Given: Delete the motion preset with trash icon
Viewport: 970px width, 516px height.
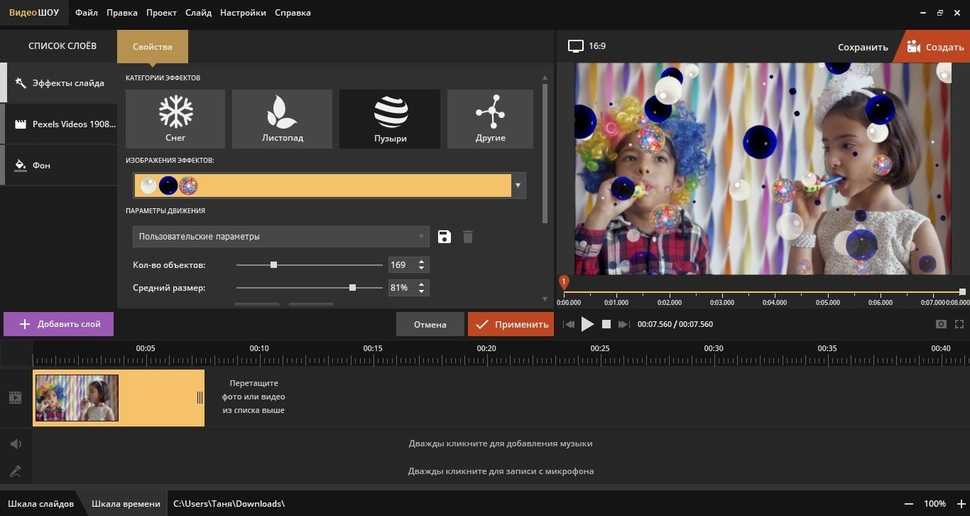Looking at the screenshot, I should point(467,237).
